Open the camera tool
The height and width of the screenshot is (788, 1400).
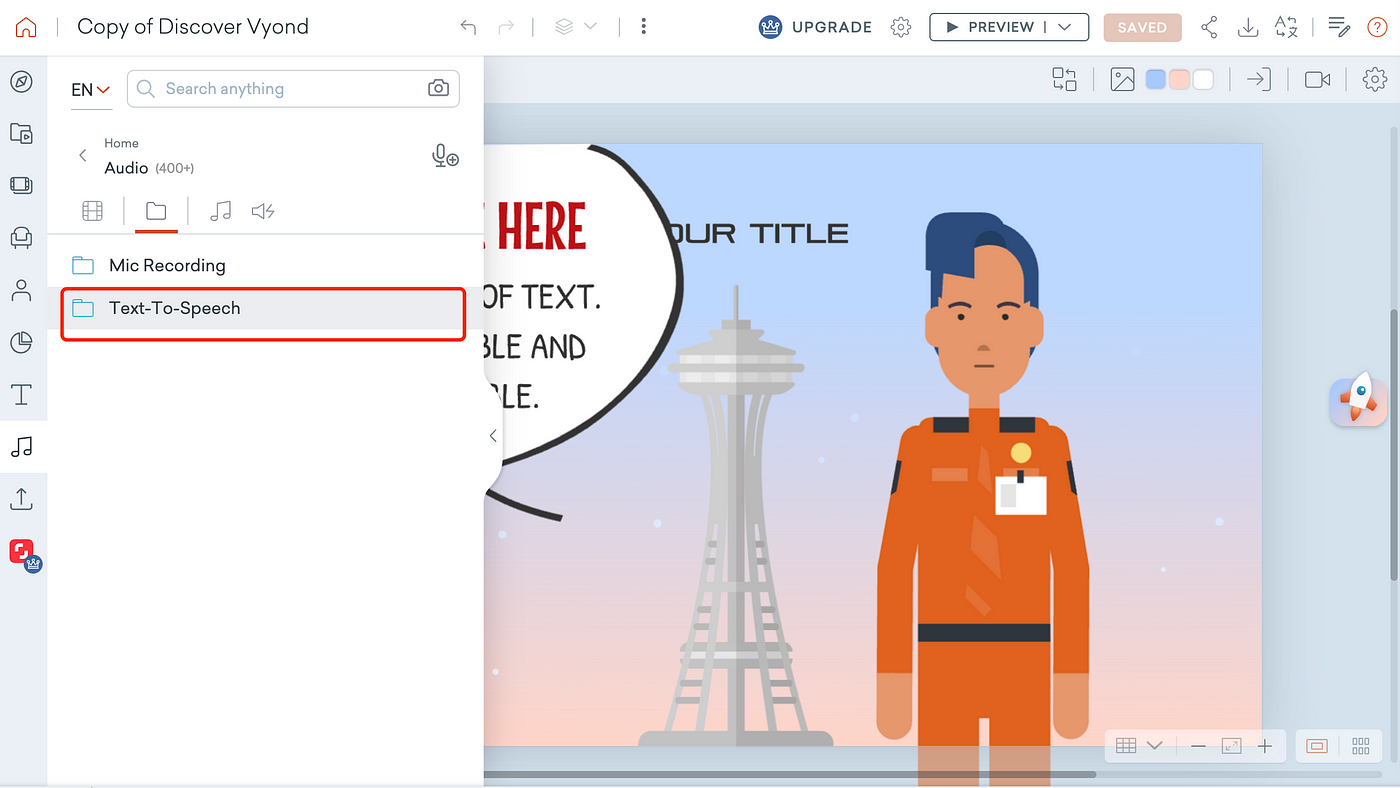point(1317,79)
